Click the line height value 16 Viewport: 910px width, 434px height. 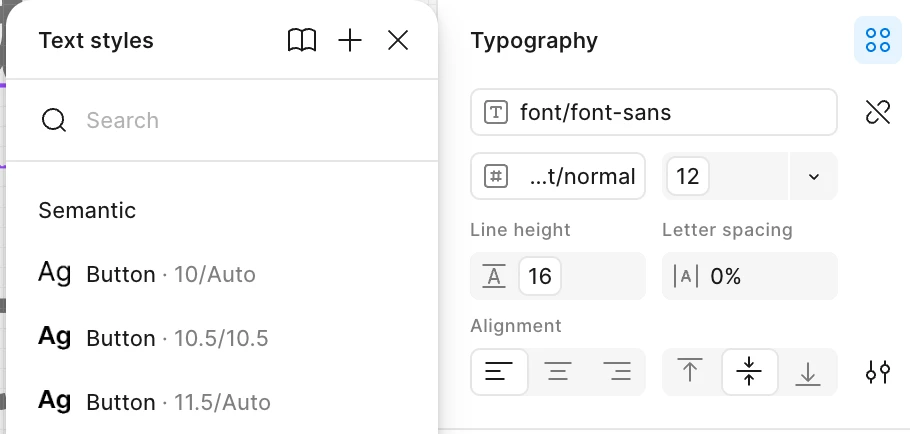(x=540, y=276)
